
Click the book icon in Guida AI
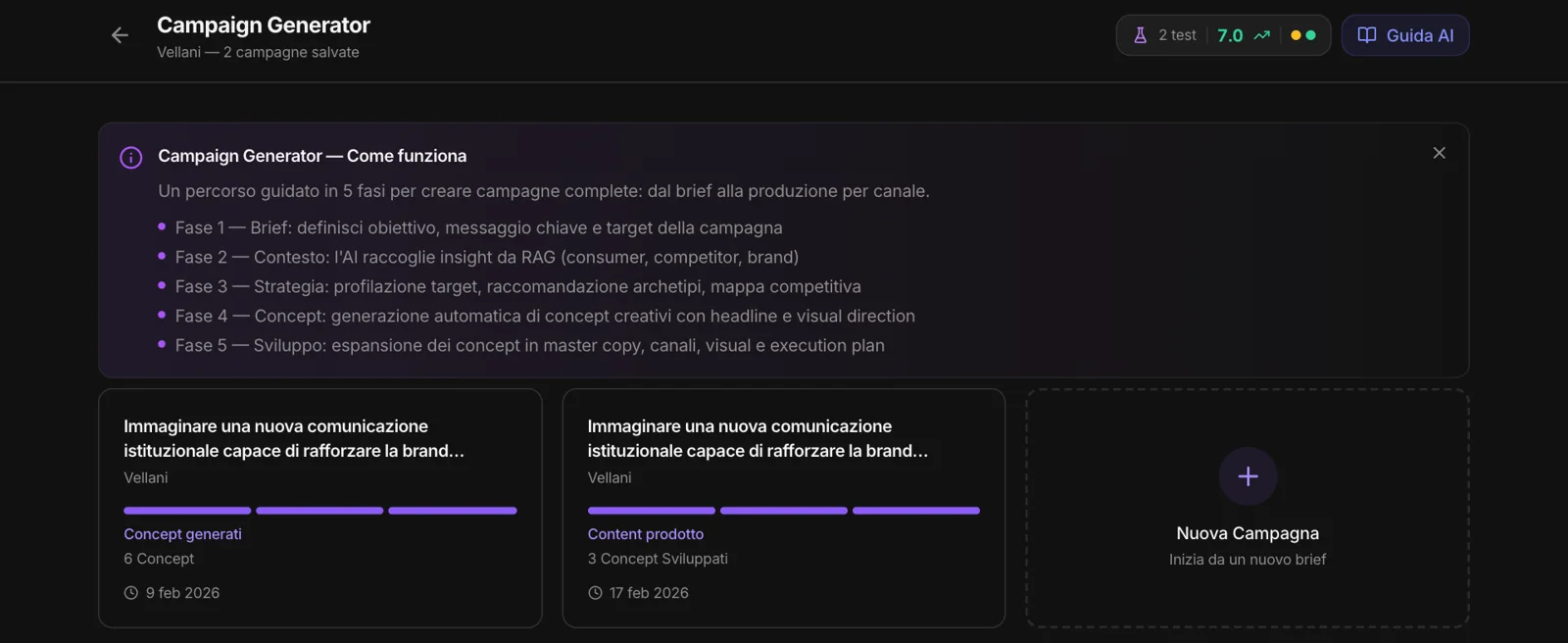(x=1367, y=35)
